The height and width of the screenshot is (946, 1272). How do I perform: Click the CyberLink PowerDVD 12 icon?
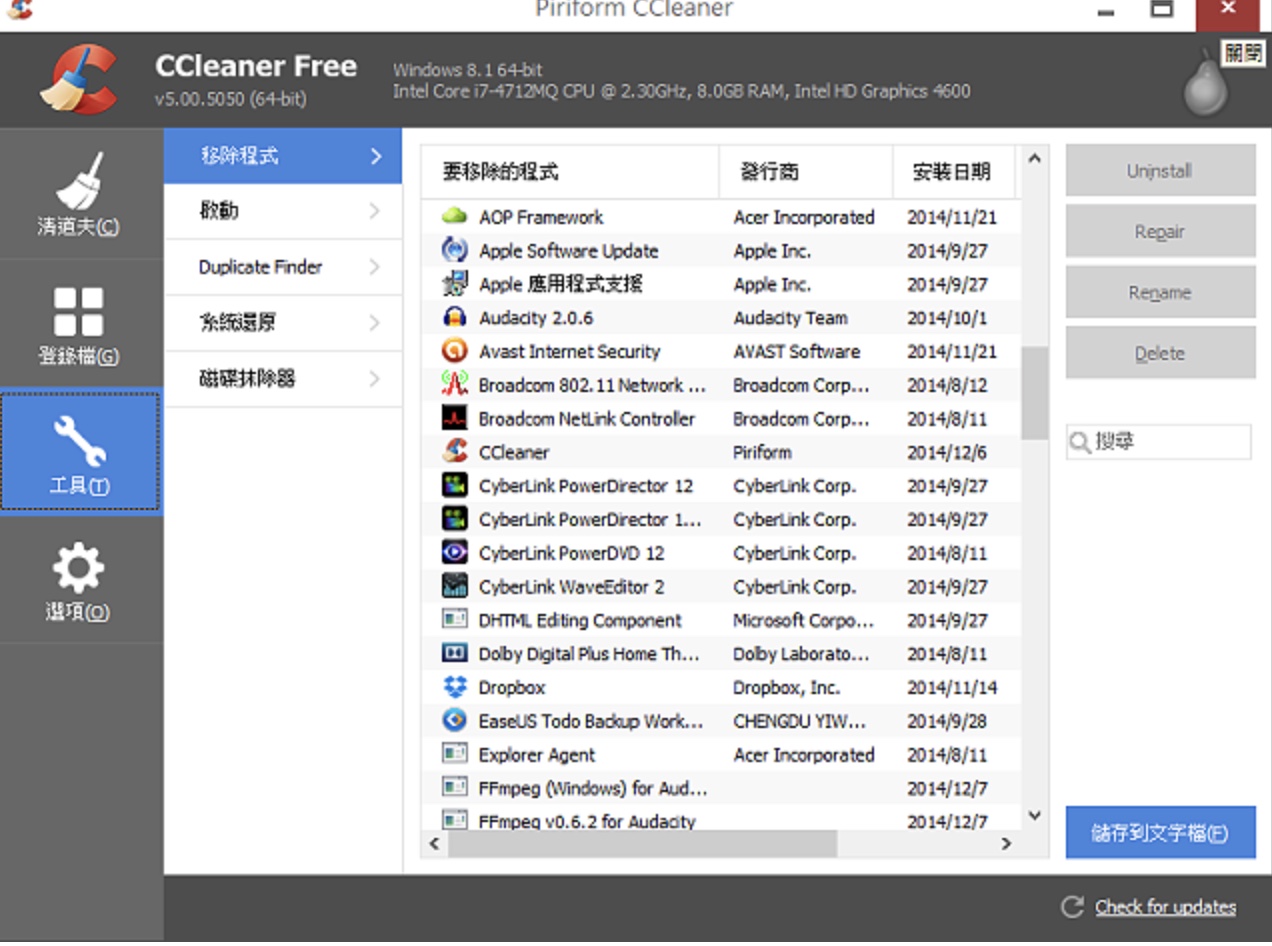tap(455, 552)
